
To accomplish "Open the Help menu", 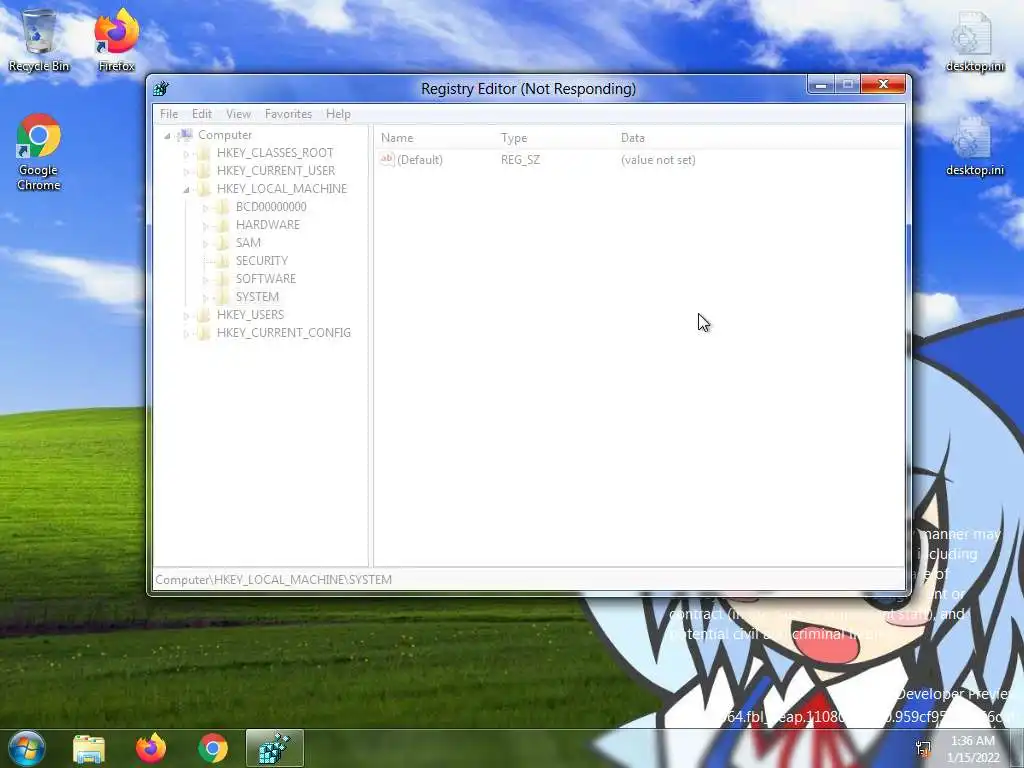I will (338, 114).
